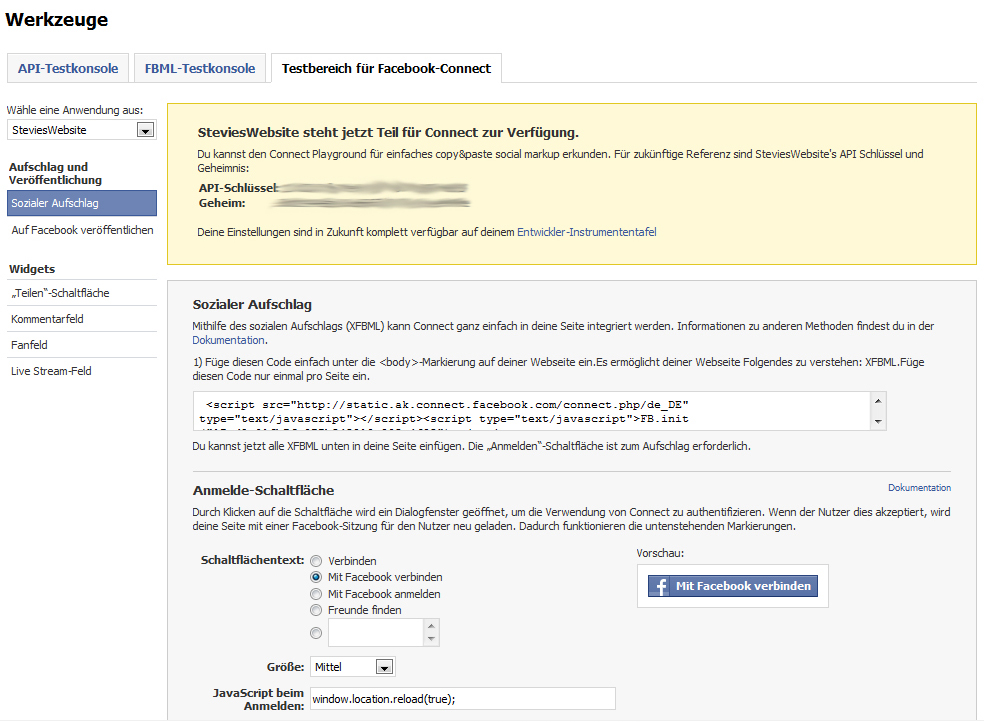This screenshot has height=722, width=984.
Task: Click the JavaScript beim Anmelden field
Action: tap(463, 699)
